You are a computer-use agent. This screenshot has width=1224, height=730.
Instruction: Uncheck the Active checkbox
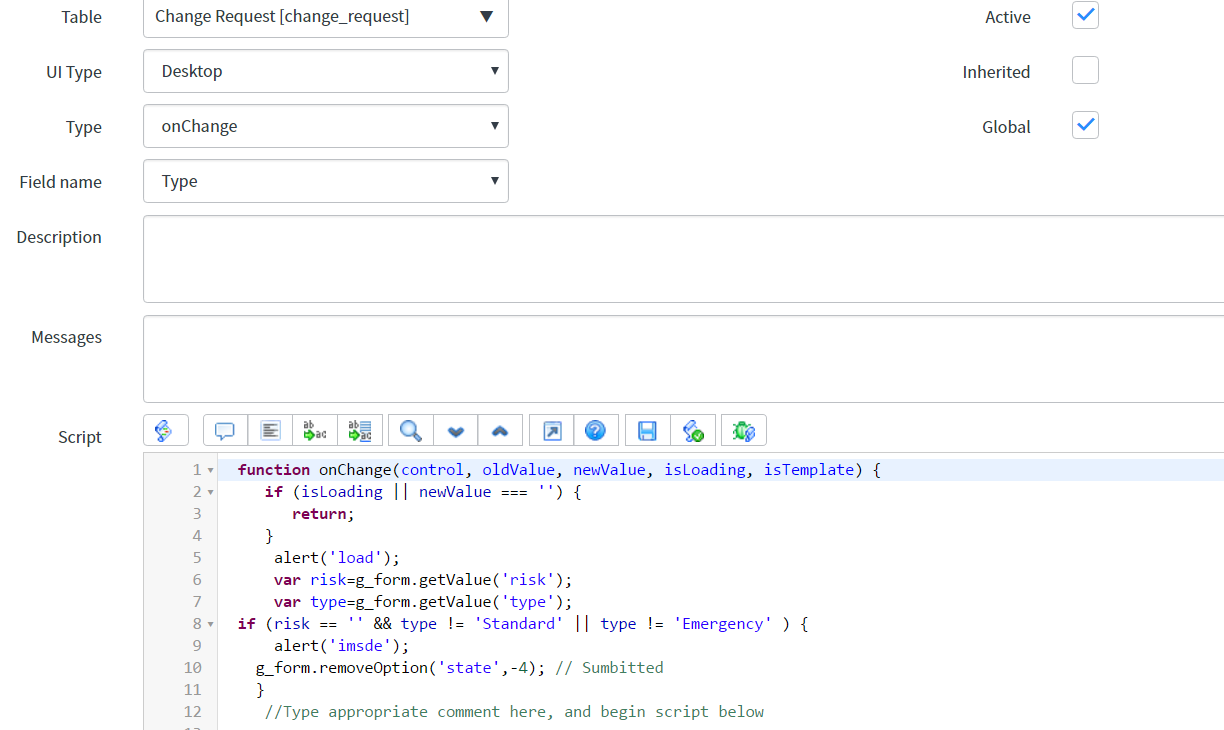(1085, 15)
